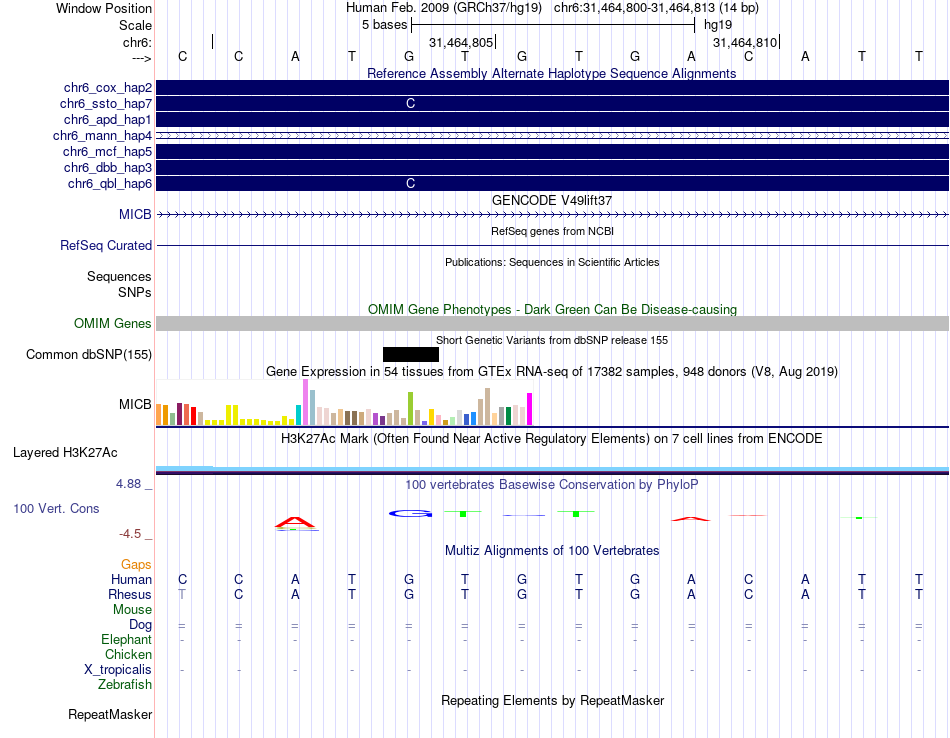Click the chr6 position range text at top
Screen dimensions: 950x738
click(x=656, y=8)
